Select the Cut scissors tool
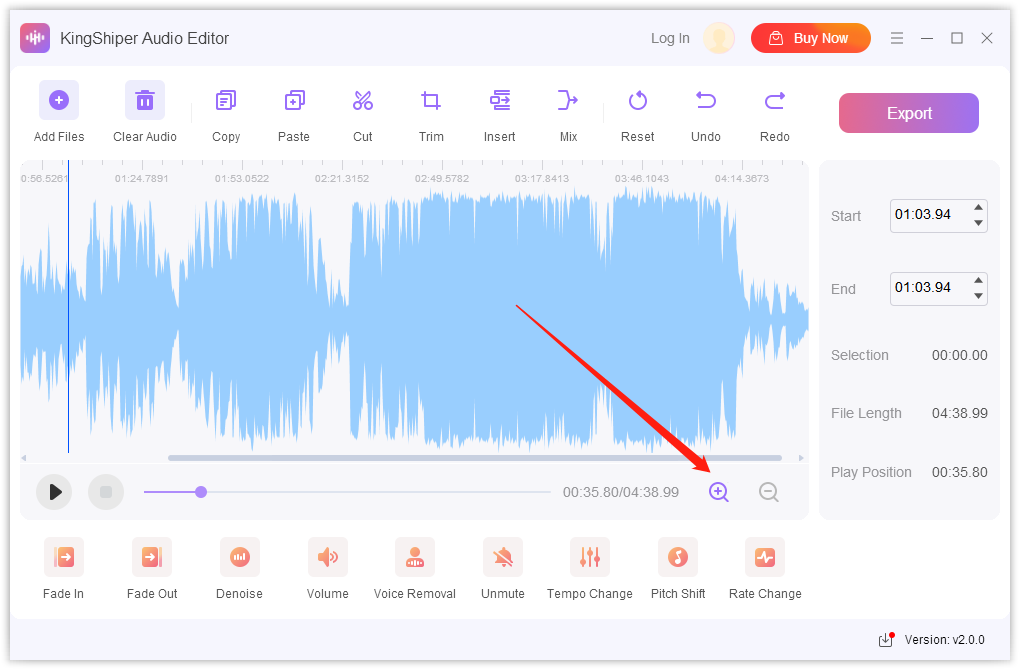This screenshot has height=670, width=1020. 362,101
